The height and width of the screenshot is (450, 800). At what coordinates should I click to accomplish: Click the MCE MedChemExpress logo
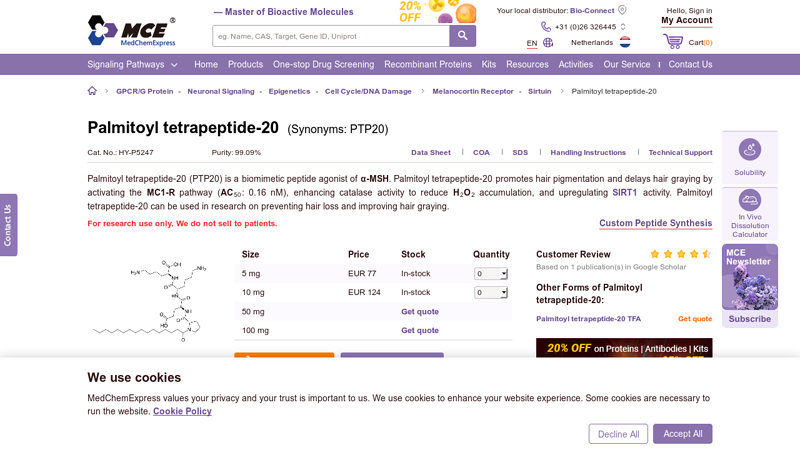pos(132,31)
